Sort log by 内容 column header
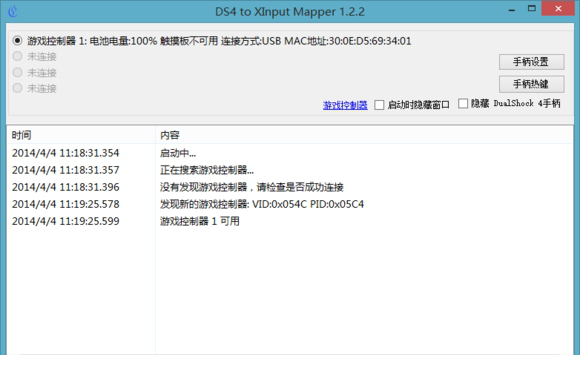 (x=363, y=135)
